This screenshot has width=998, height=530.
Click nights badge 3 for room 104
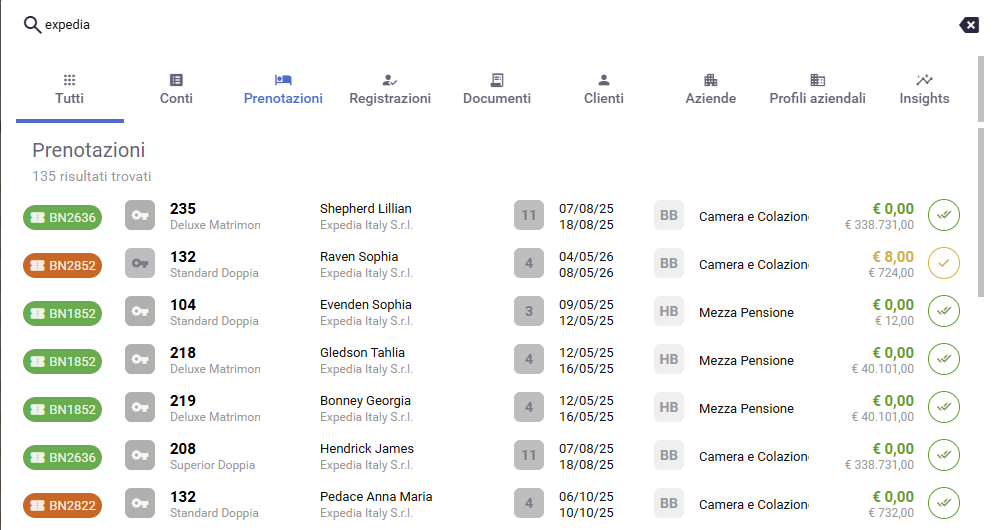(x=529, y=311)
